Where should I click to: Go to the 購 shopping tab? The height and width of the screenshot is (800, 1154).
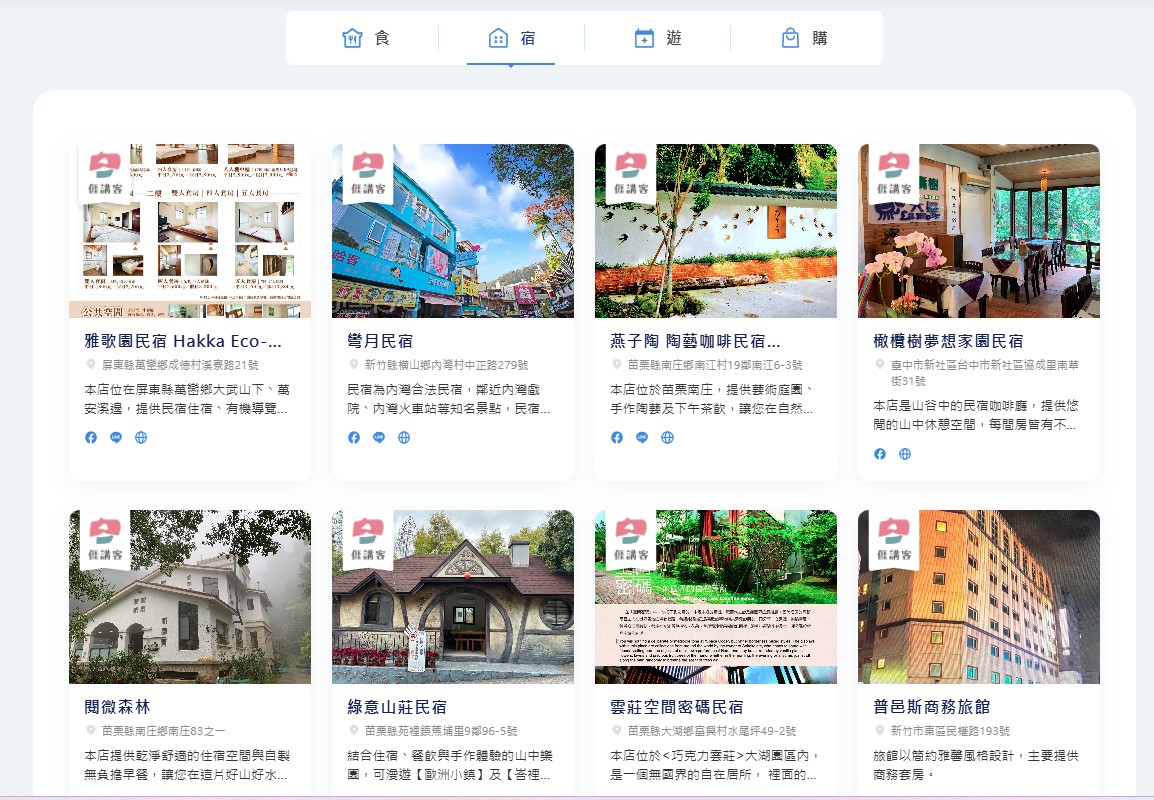point(804,38)
